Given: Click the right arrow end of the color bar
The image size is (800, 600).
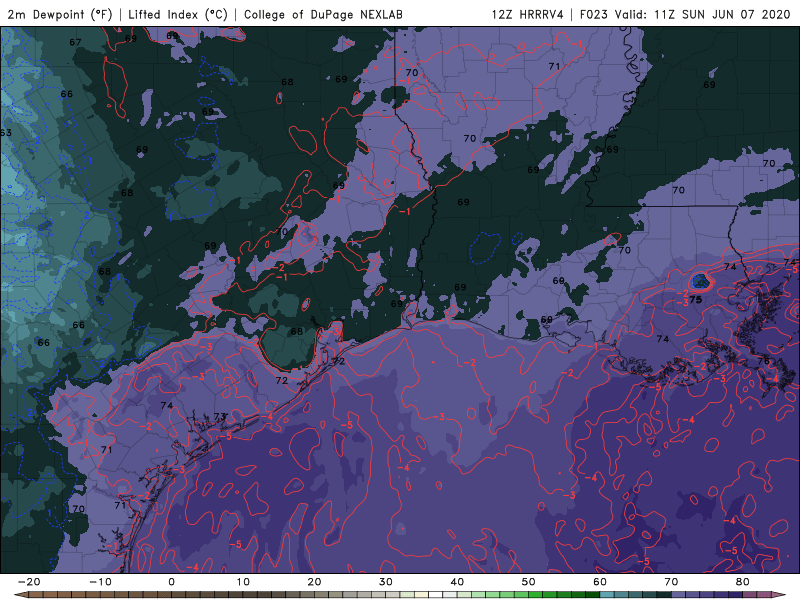Looking at the screenshot, I should 781,595.
